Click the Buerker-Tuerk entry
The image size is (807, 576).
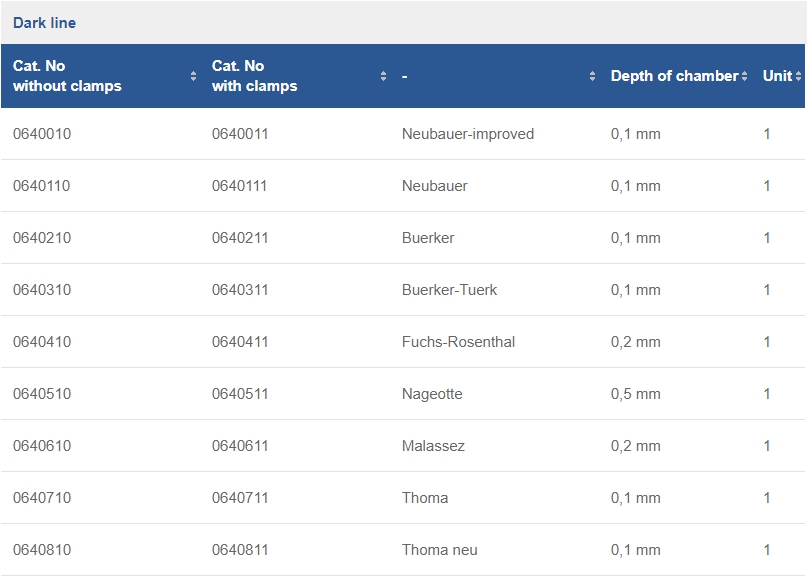[x=449, y=290]
